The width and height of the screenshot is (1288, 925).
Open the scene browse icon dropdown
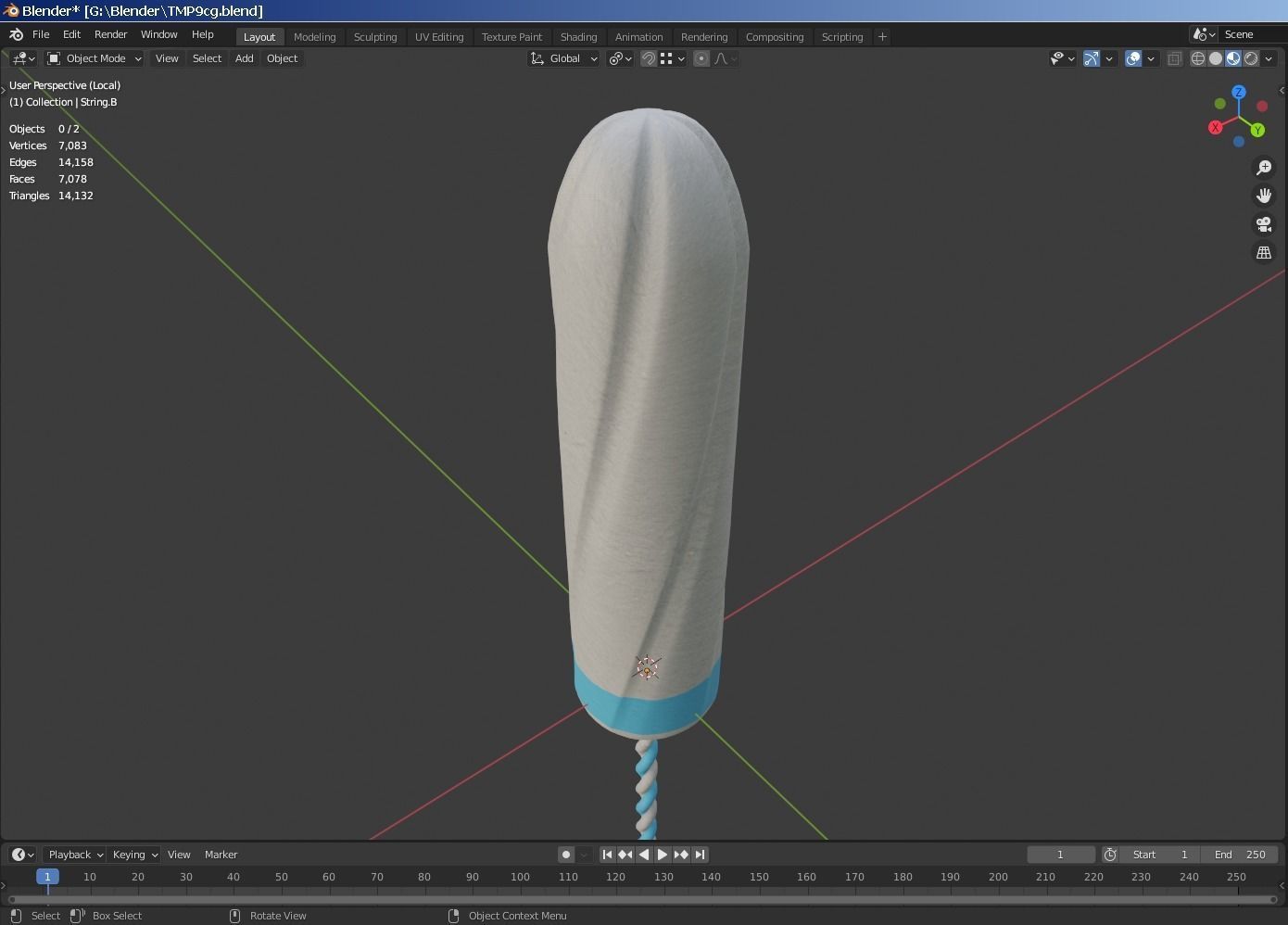pyautogui.click(x=1204, y=34)
